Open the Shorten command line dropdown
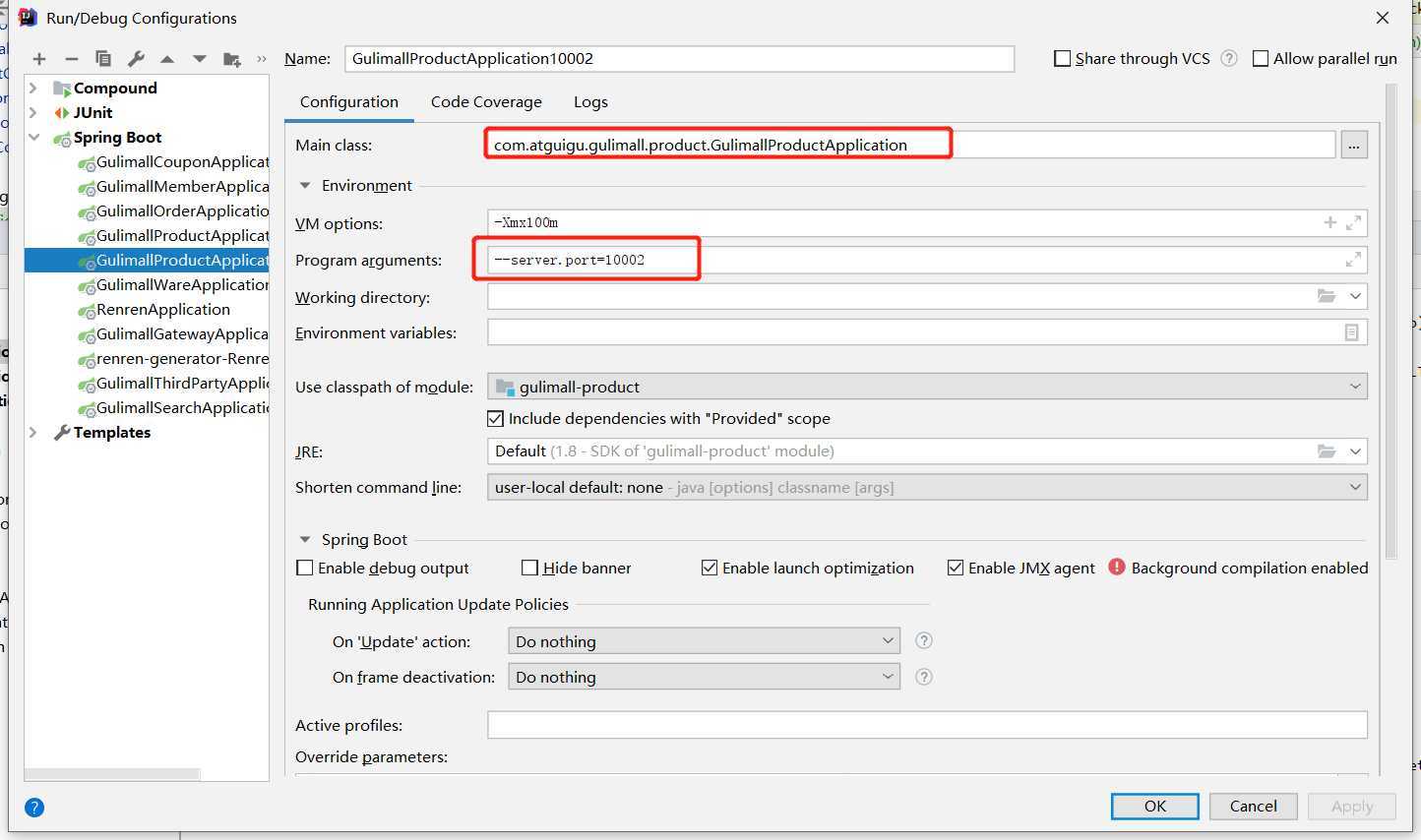Viewport: 1421px width, 840px height. (x=927, y=487)
